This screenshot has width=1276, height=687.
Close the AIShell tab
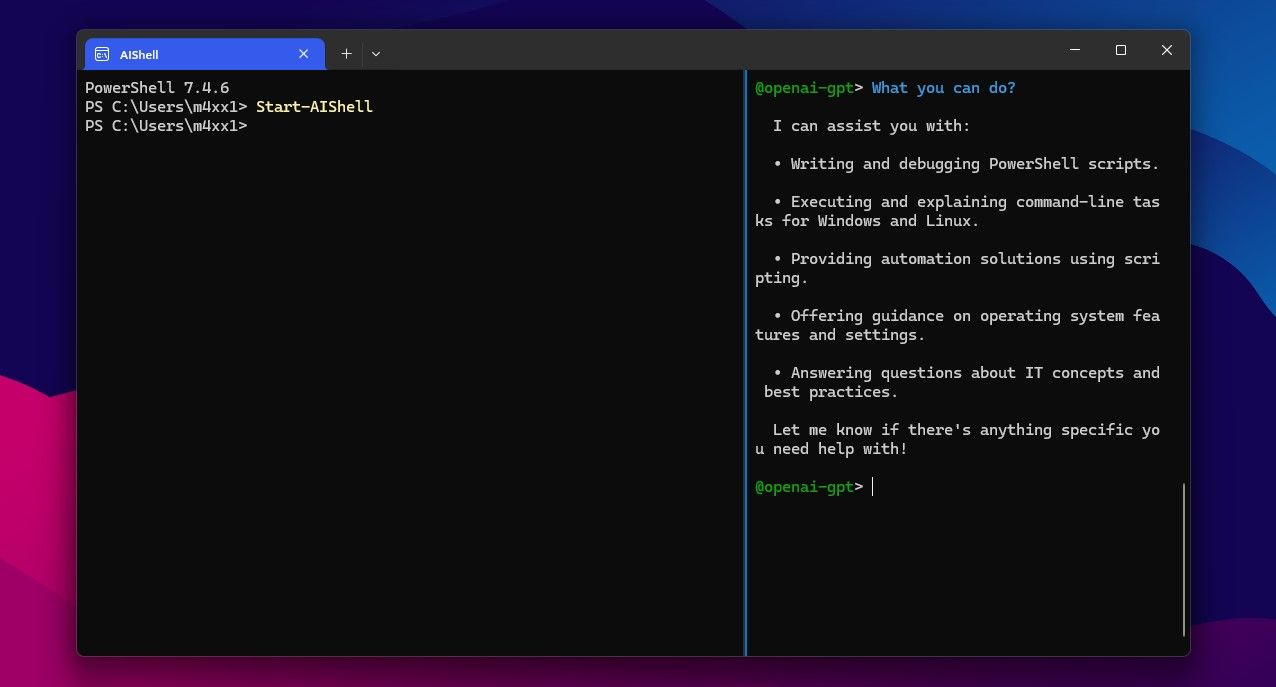coord(303,54)
